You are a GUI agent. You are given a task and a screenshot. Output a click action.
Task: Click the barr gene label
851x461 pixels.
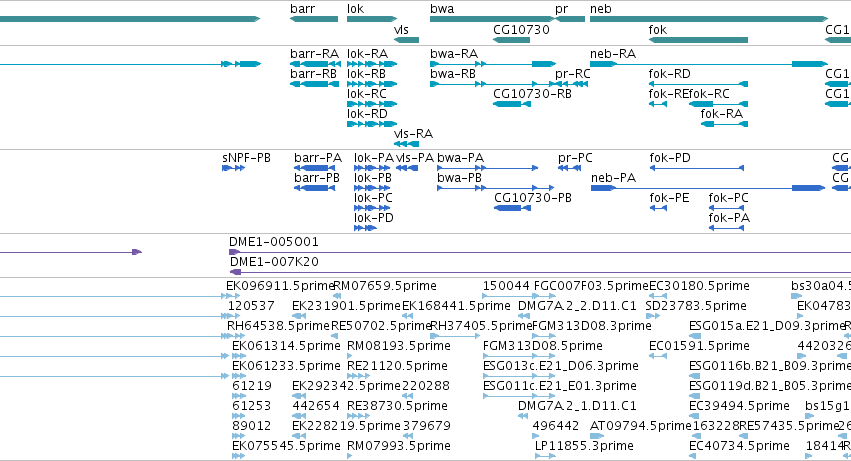coord(302,9)
